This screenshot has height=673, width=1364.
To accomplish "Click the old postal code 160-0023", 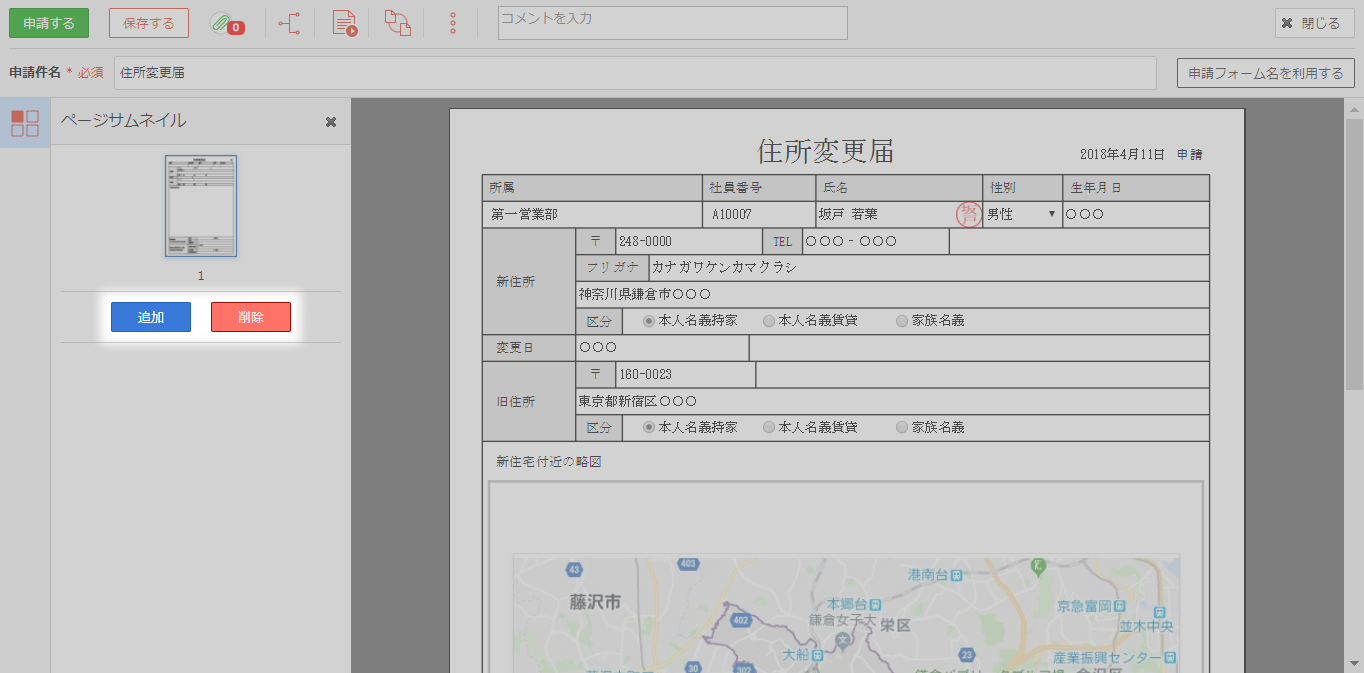I will (x=685, y=374).
